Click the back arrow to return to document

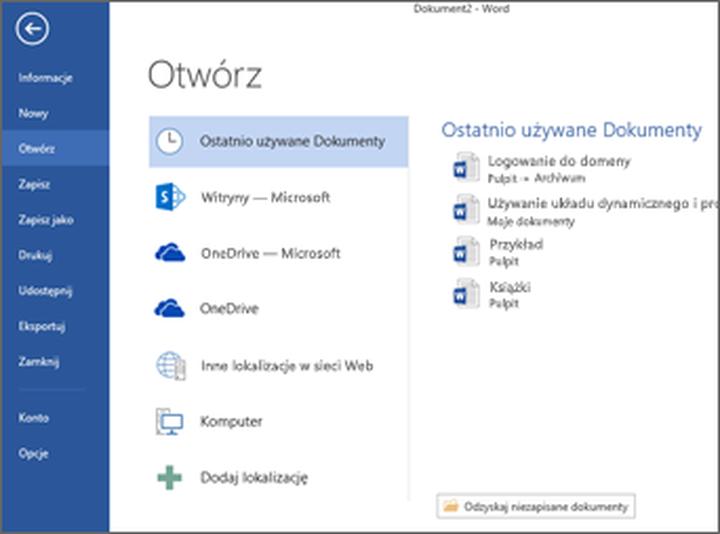click(32, 29)
